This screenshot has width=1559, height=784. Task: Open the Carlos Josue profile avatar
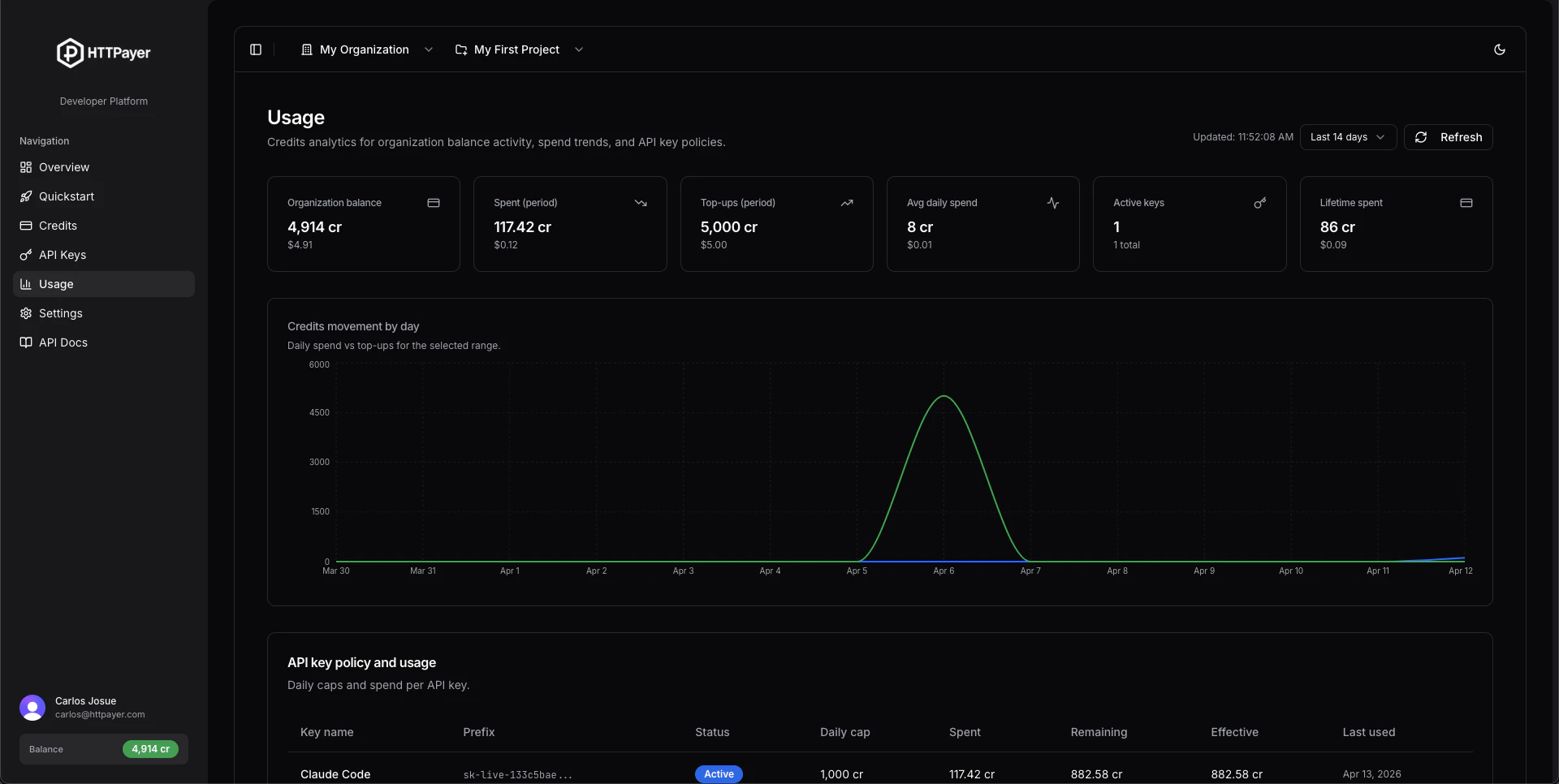click(32, 708)
